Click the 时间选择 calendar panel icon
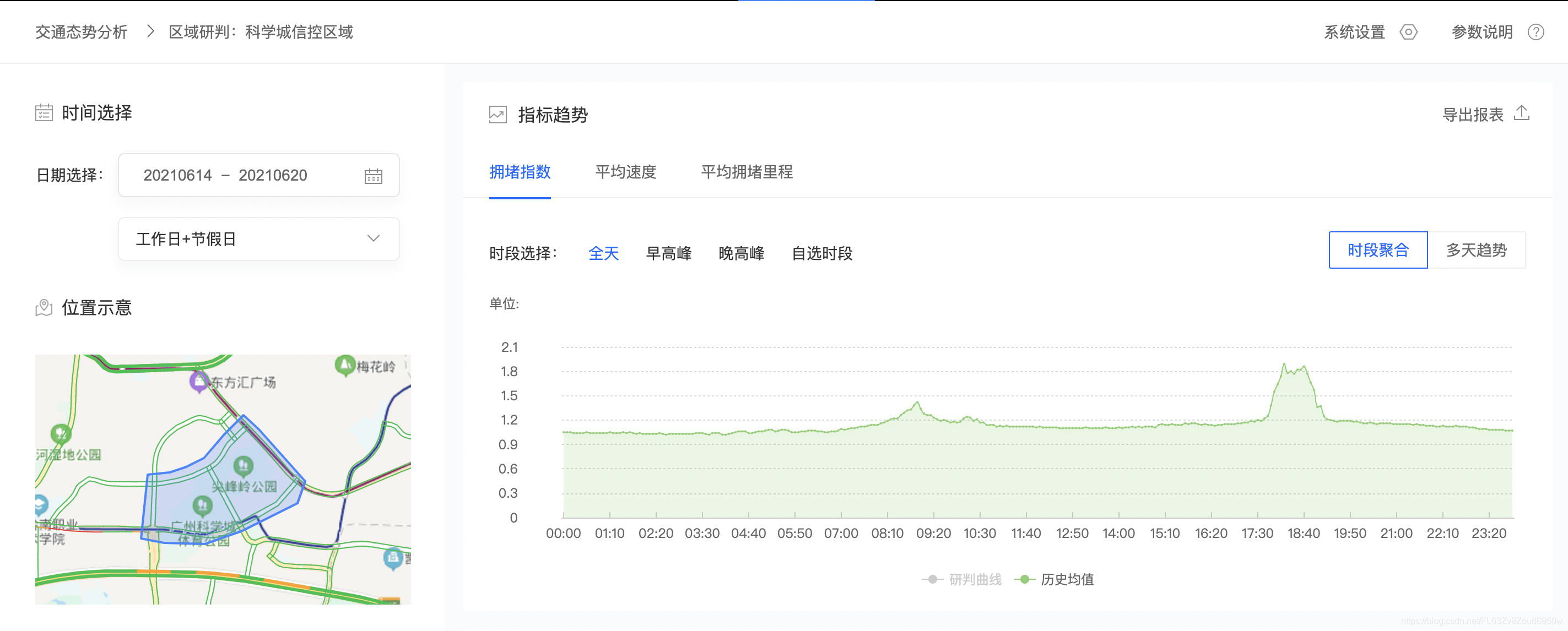This screenshot has width=1568, height=631. tap(43, 112)
